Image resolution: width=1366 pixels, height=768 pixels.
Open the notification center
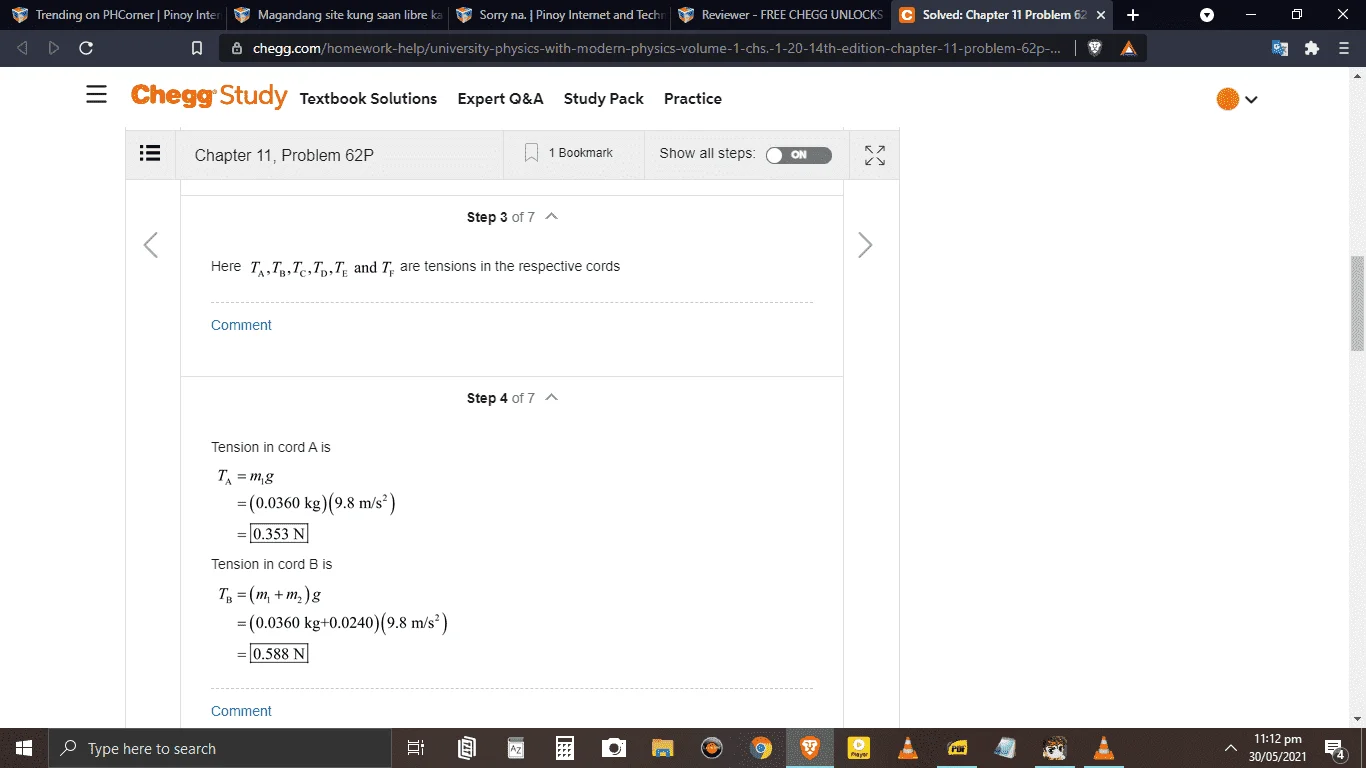point(1335,748)
